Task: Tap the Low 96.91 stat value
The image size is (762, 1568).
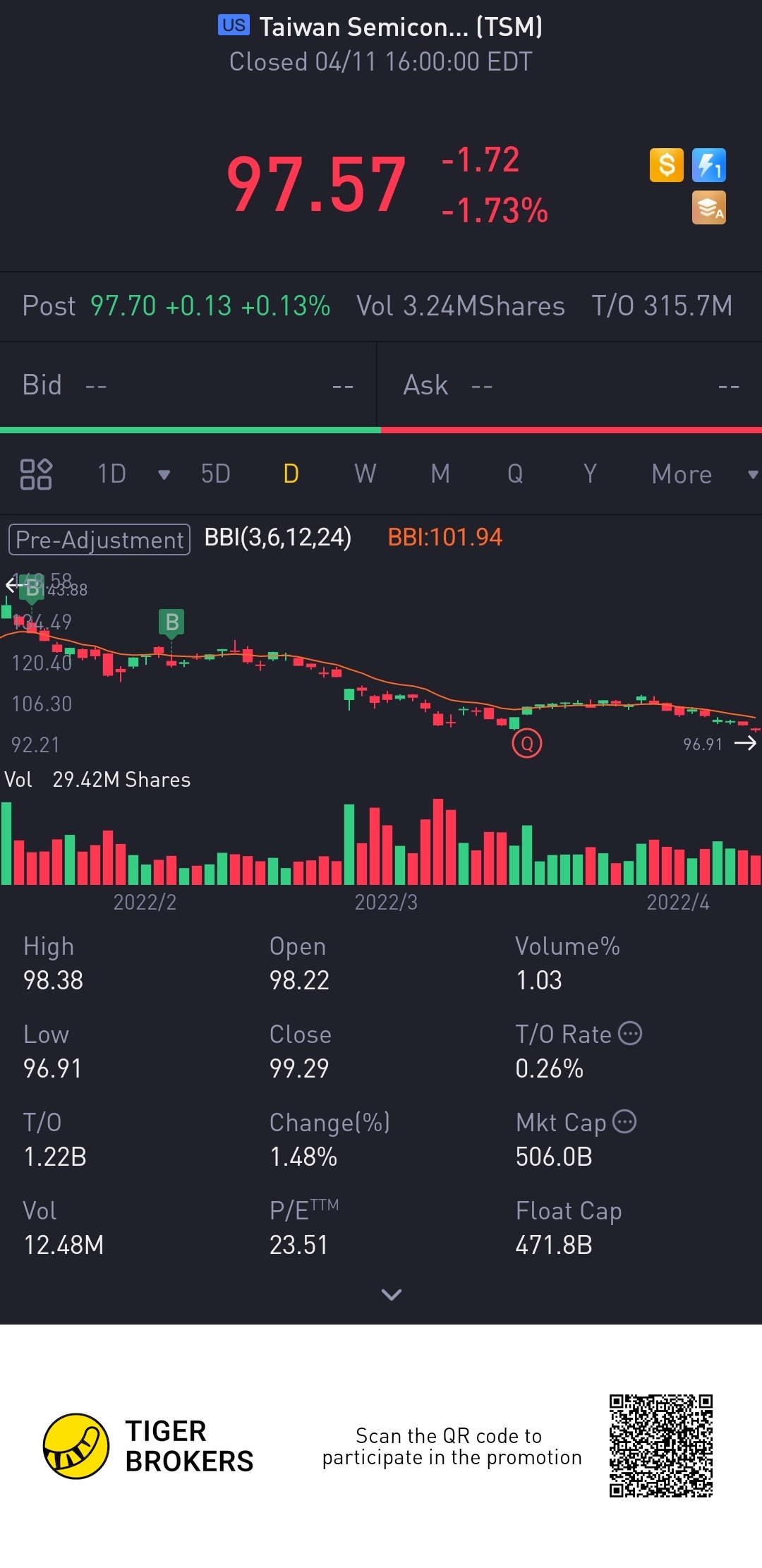Action: click(52, 1068)
